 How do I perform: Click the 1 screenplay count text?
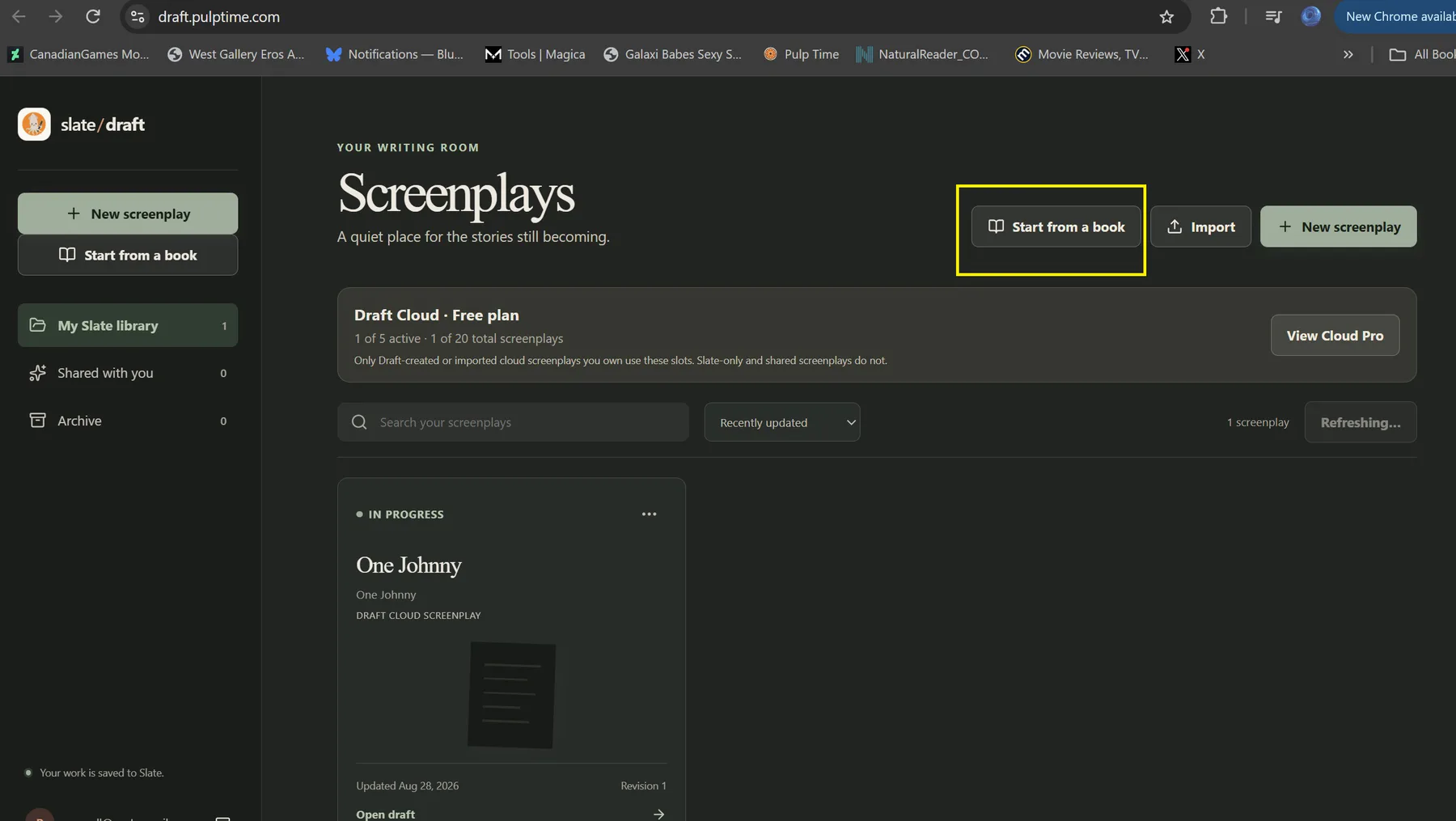coord(1258,422)
